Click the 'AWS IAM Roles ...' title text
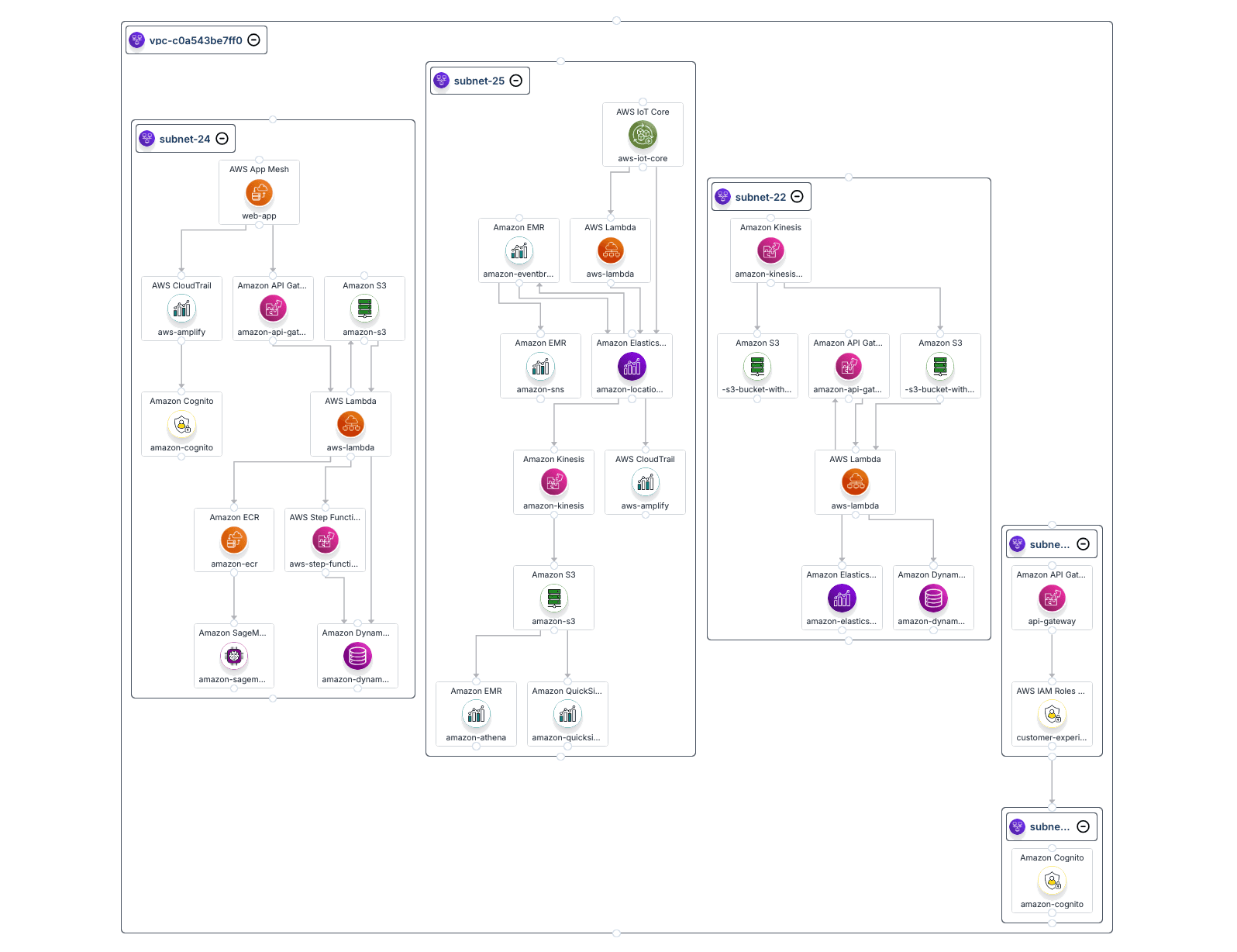1237x952 pixels. (1051, 691)
